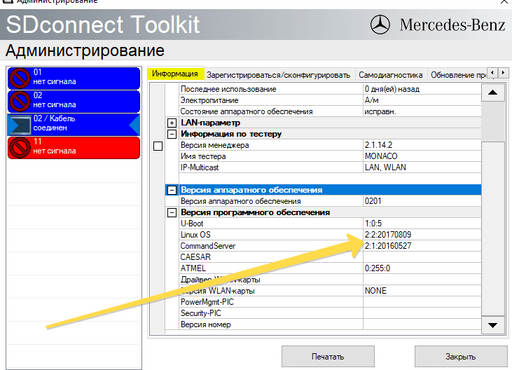Click the cable-connected device icon for 02
Image resolution: width=512 pixels, height=370 pixels.
point(19,125)
